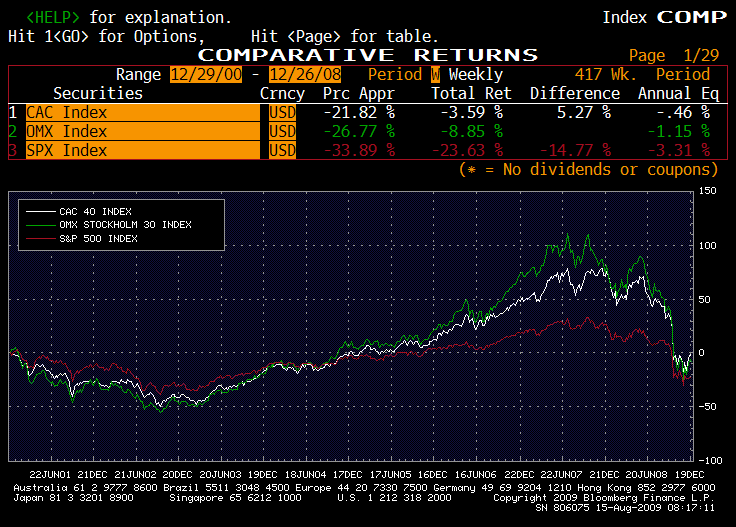Select the SPX Index security field
Image resolution: width=736 pixels, height=527 pixels.
click(x=143, y=150)
